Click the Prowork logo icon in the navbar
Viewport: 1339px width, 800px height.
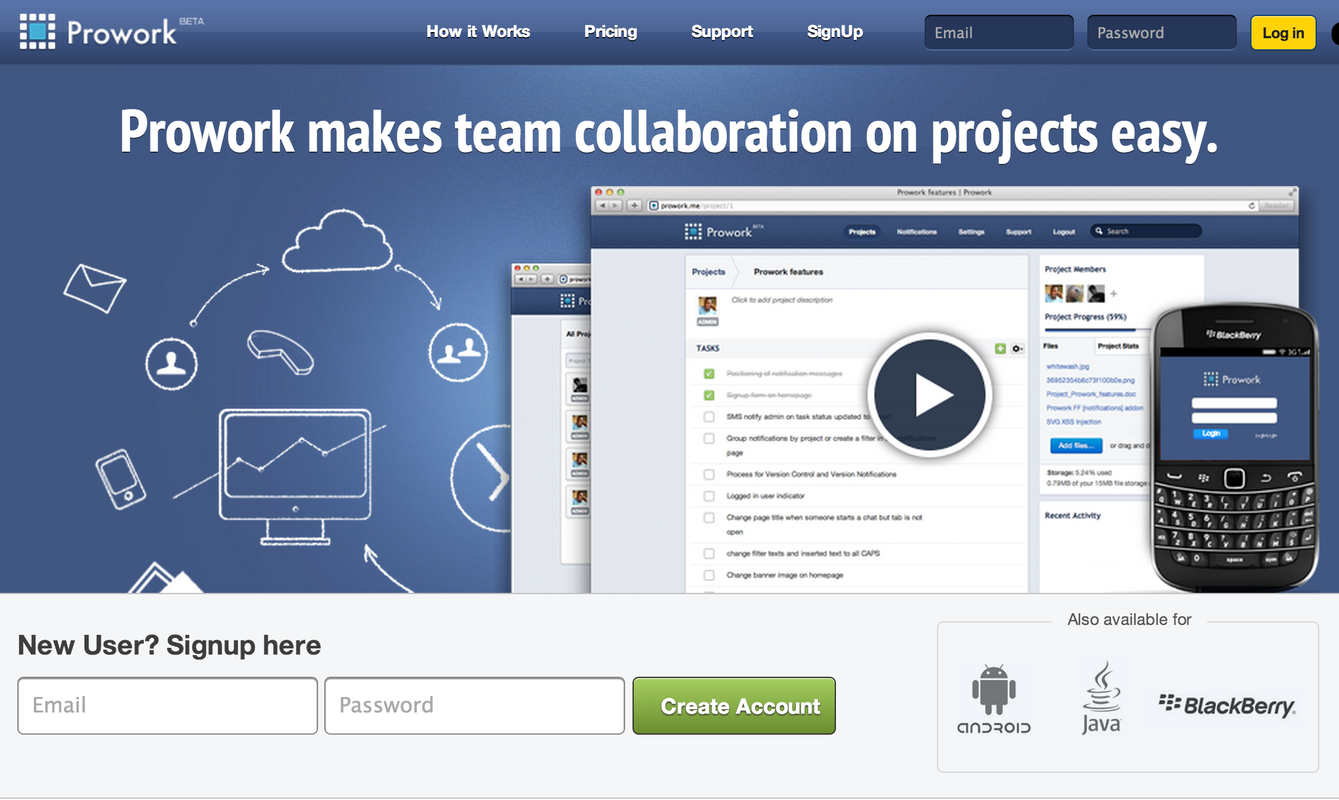(x=38, y=31)
